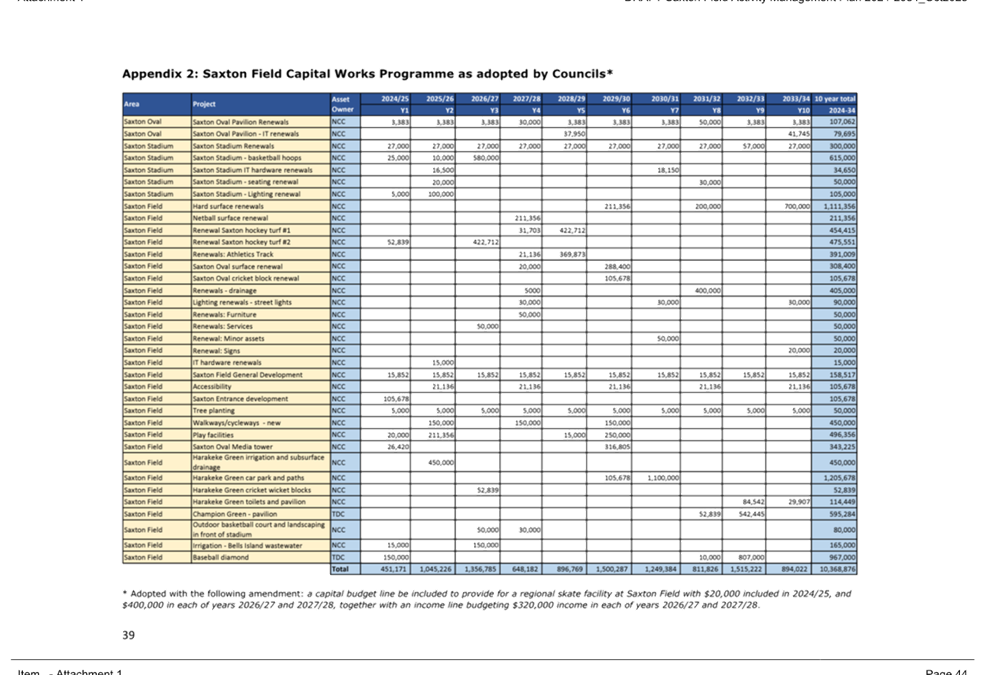Screen dimensions: 984x675
Task: Click 'Saxton Stadium - Lighting renewal' project
Action: click(x=260, y=194)
